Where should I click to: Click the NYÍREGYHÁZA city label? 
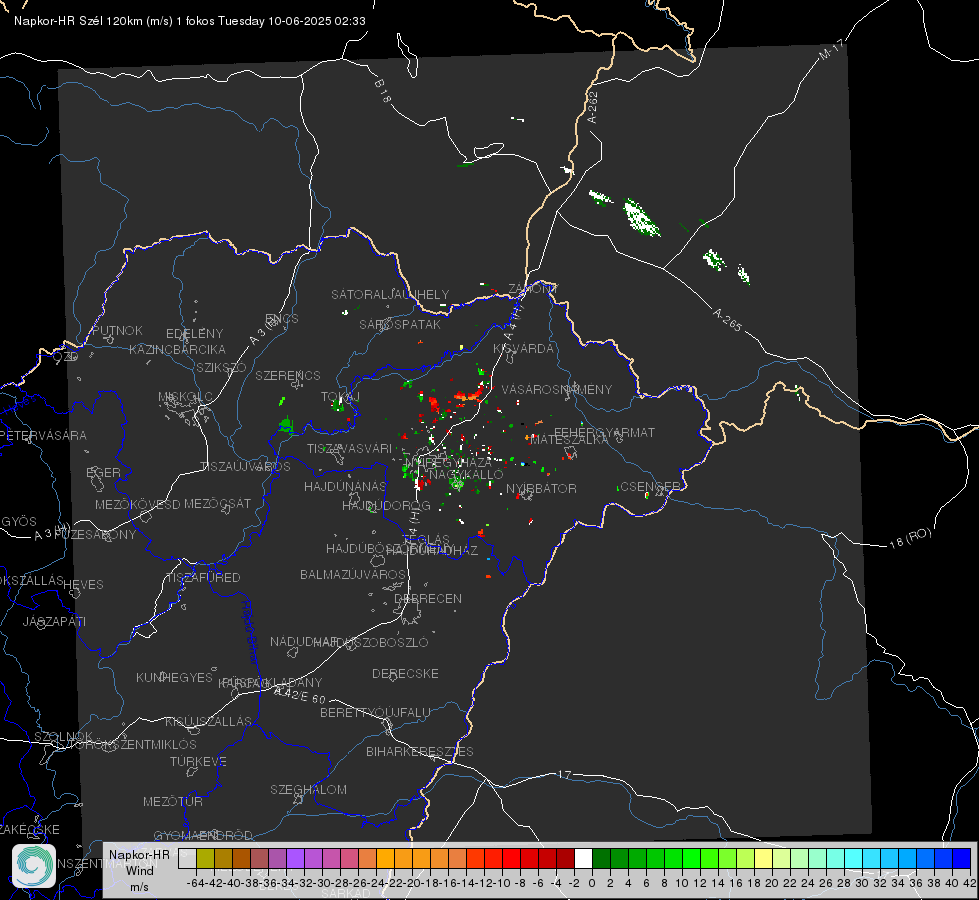coord(448,463)
